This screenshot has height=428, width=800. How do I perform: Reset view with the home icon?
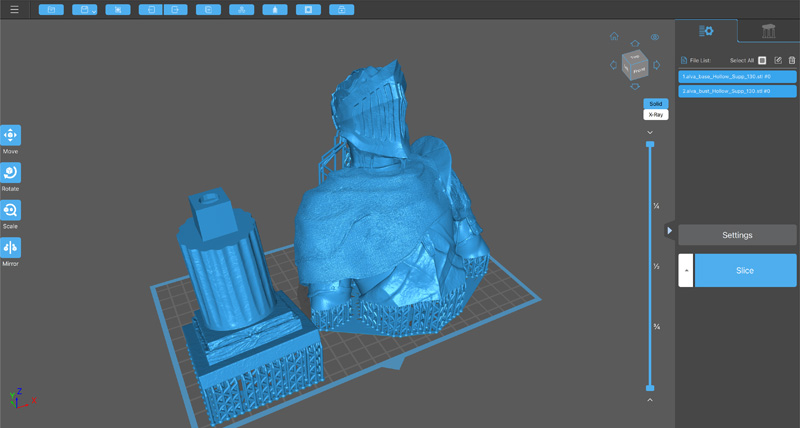(614, 36)
